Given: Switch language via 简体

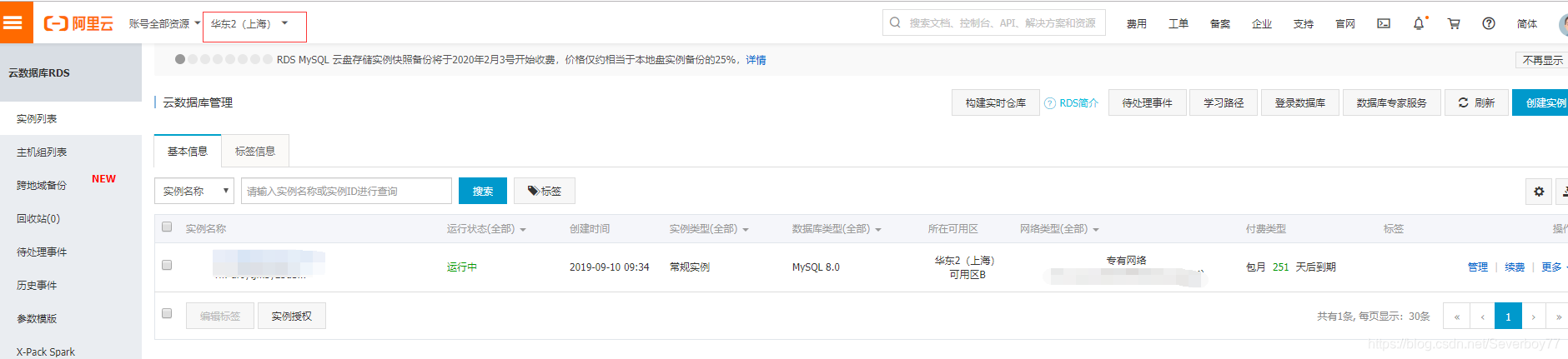Looking at the screenshot, I should pyautogui.click(x=1527, y=23).
